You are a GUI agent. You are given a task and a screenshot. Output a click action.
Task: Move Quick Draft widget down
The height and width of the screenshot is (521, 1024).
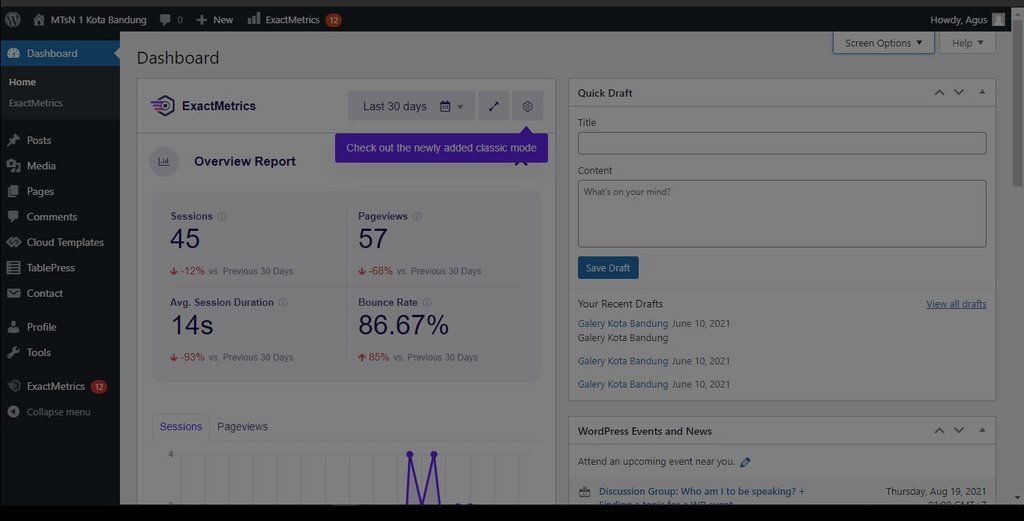[x=959, y=93]
